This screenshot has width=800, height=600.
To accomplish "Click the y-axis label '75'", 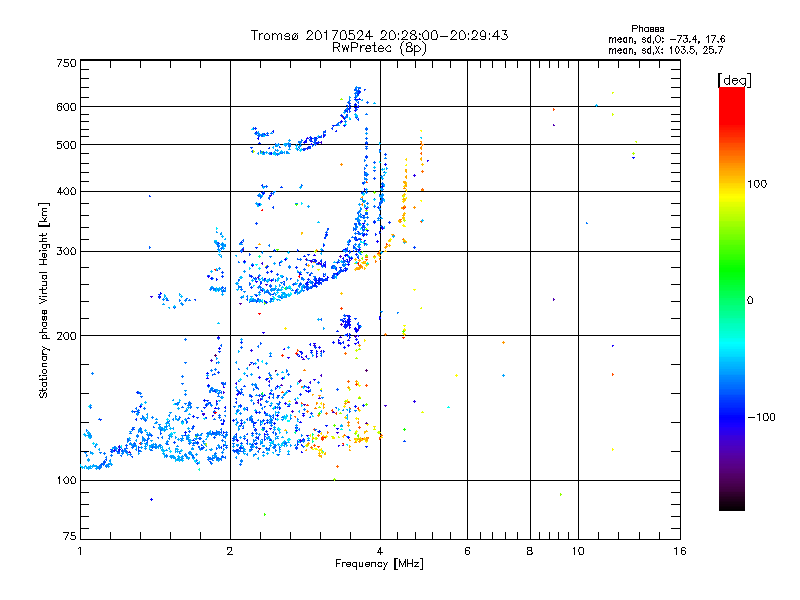I will pyautogui.click(x=70, y=536).
